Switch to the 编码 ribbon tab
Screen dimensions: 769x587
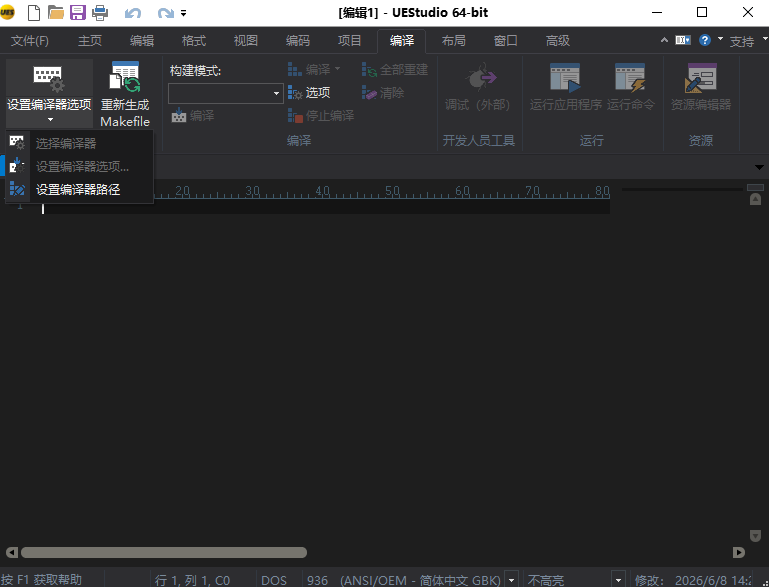(x=298, y=41)
